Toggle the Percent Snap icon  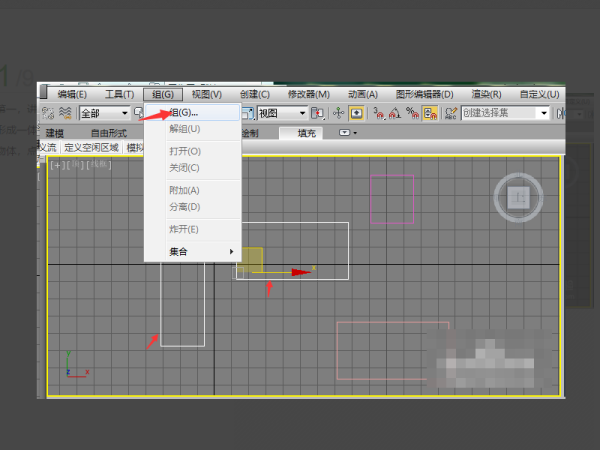tap(412, 113)
